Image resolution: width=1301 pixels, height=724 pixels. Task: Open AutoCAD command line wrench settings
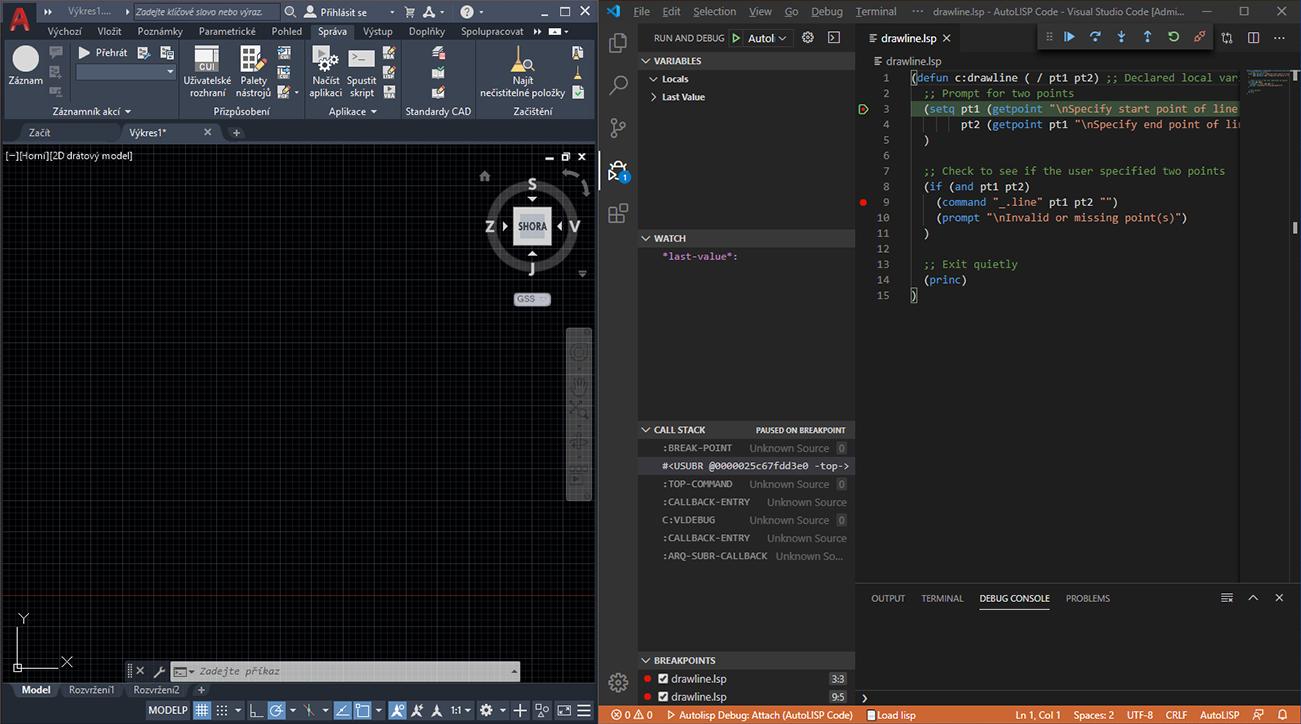(x=159, y=671)
